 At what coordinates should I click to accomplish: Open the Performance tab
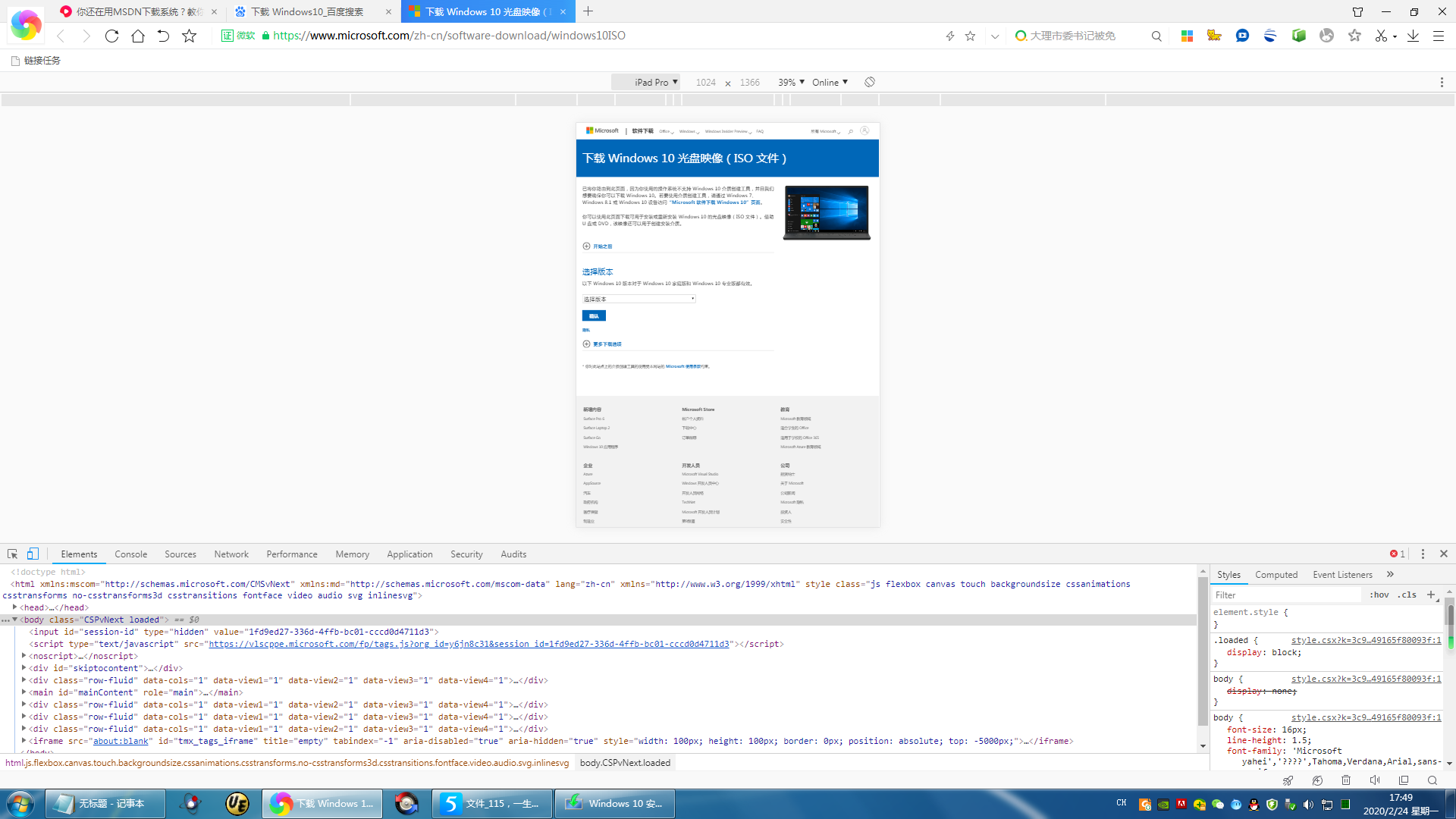click(292, 554)
